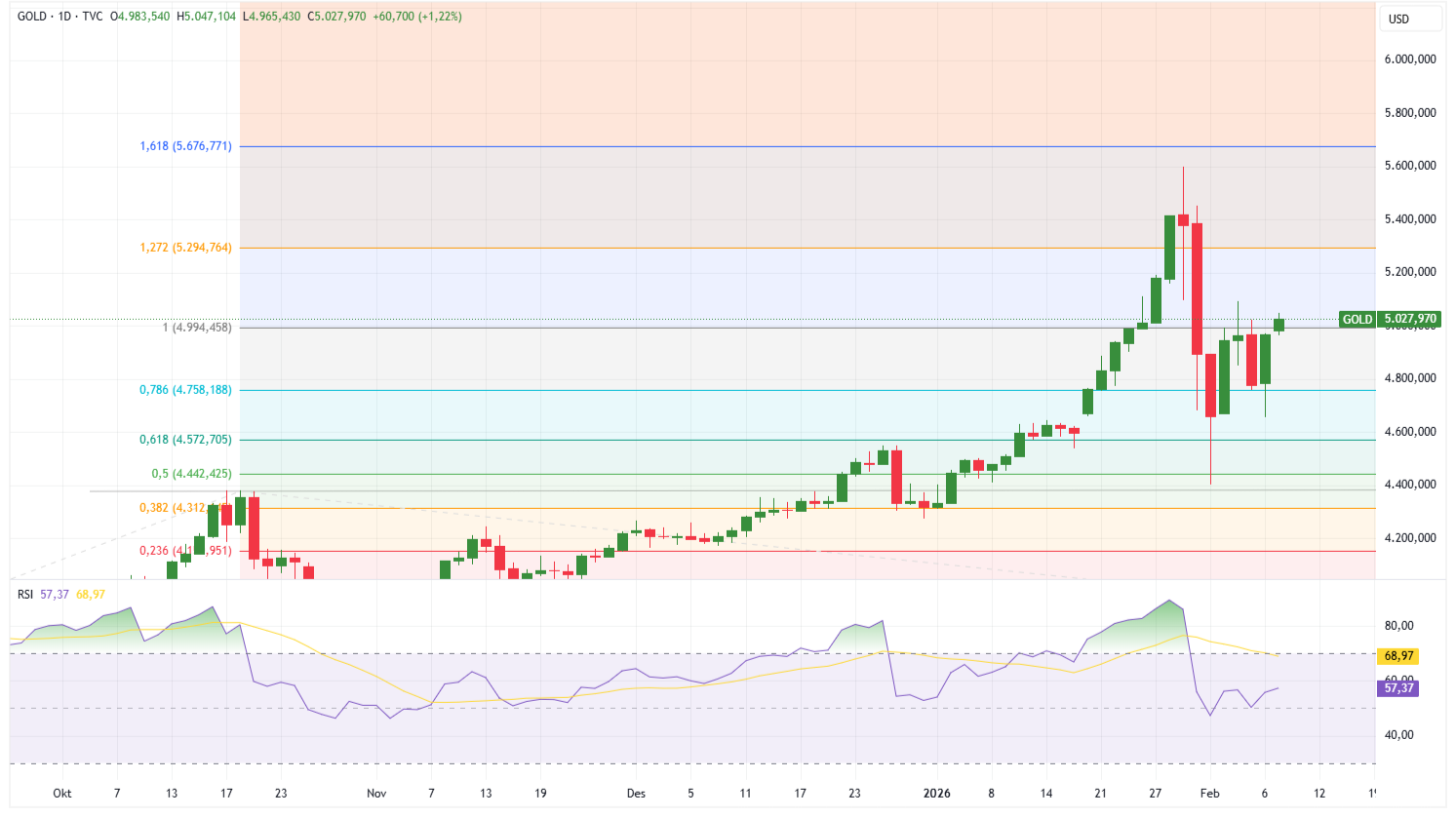Select the 1,272 Fibonacci level label

[185, 249]
